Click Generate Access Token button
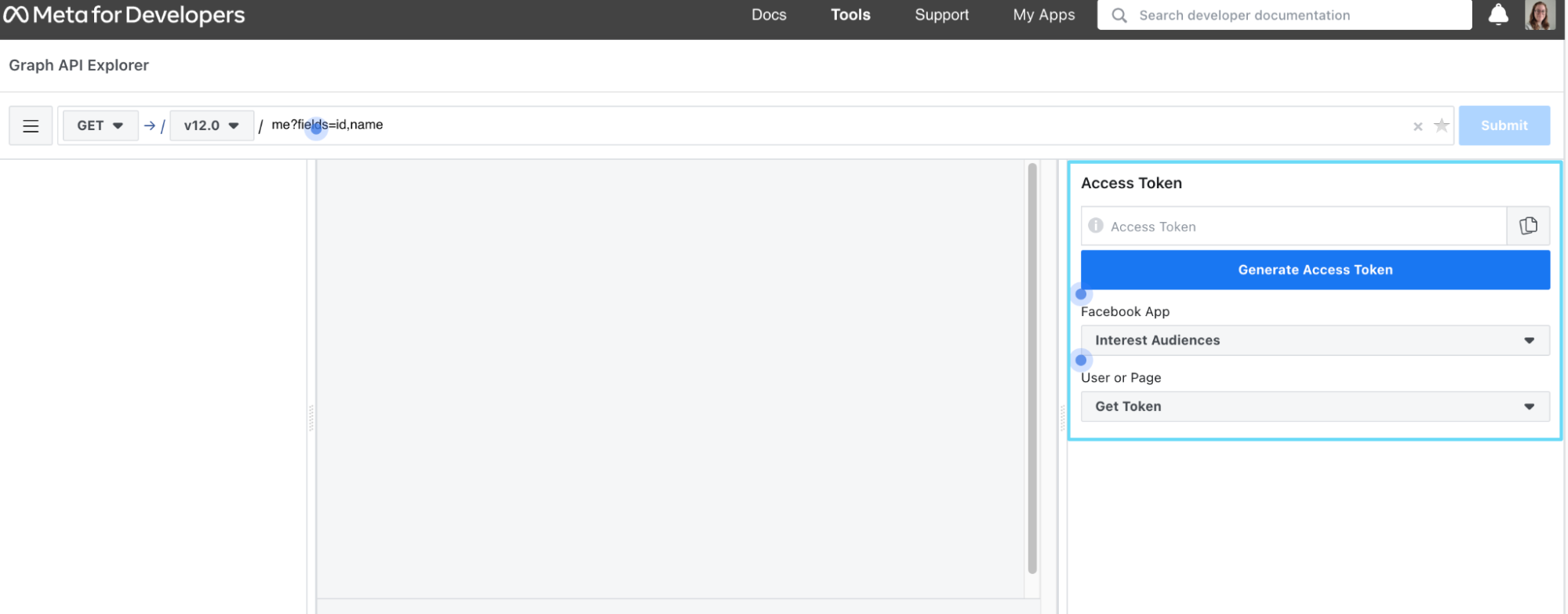The image size is (1568, 614). pos(1315,270)
